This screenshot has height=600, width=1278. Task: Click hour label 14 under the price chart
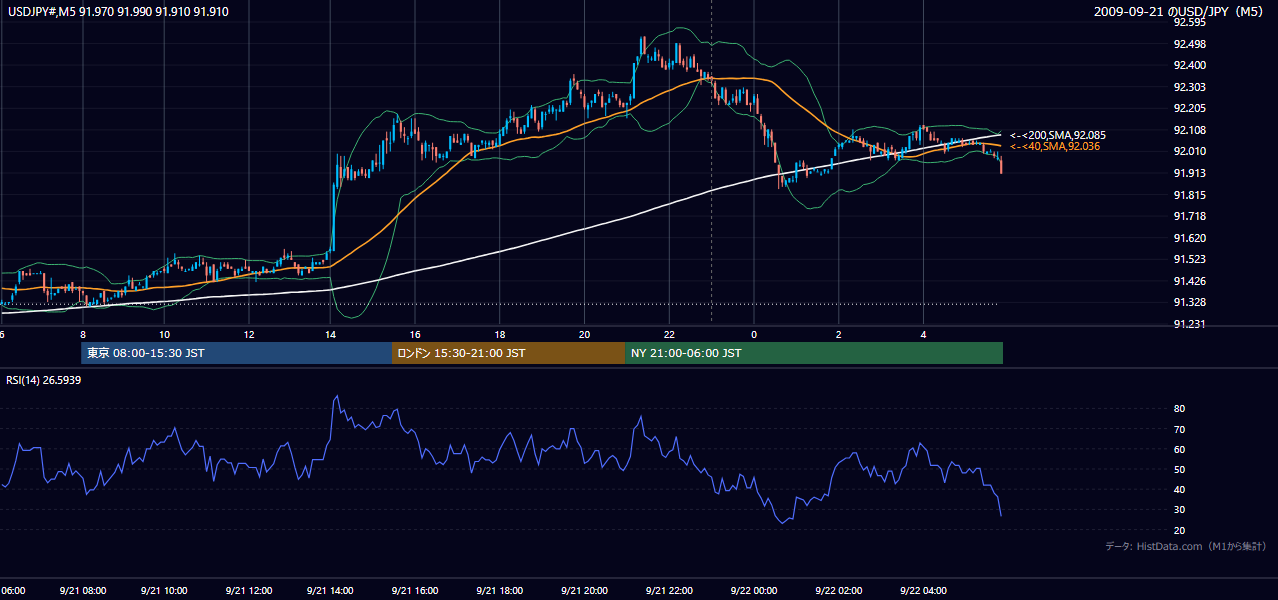(x=331, y=335)
